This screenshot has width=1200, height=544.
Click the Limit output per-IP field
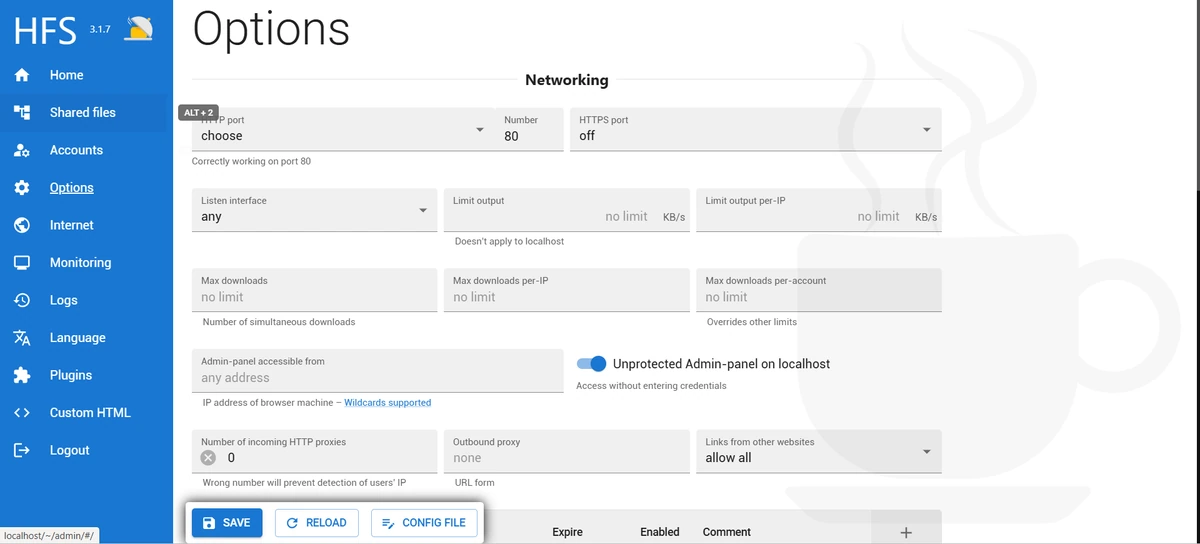point(819,210)
